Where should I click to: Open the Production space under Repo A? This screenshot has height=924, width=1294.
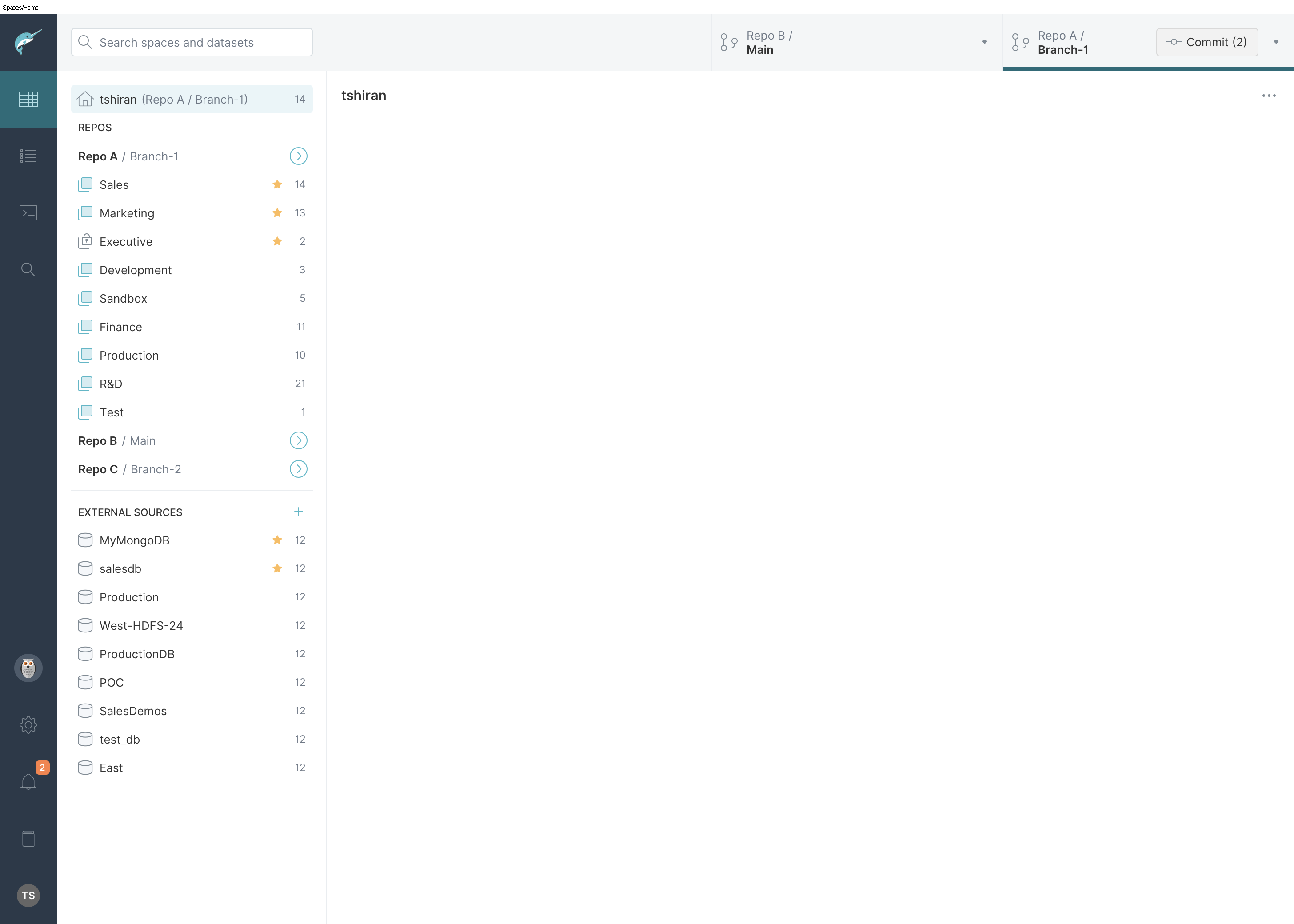coord(192,355)
